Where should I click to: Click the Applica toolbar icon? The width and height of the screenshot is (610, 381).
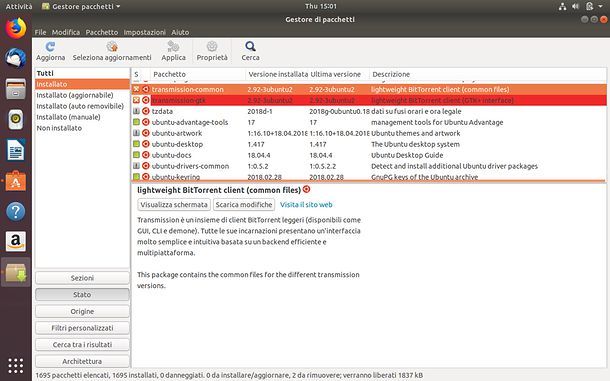pos(173,47)
